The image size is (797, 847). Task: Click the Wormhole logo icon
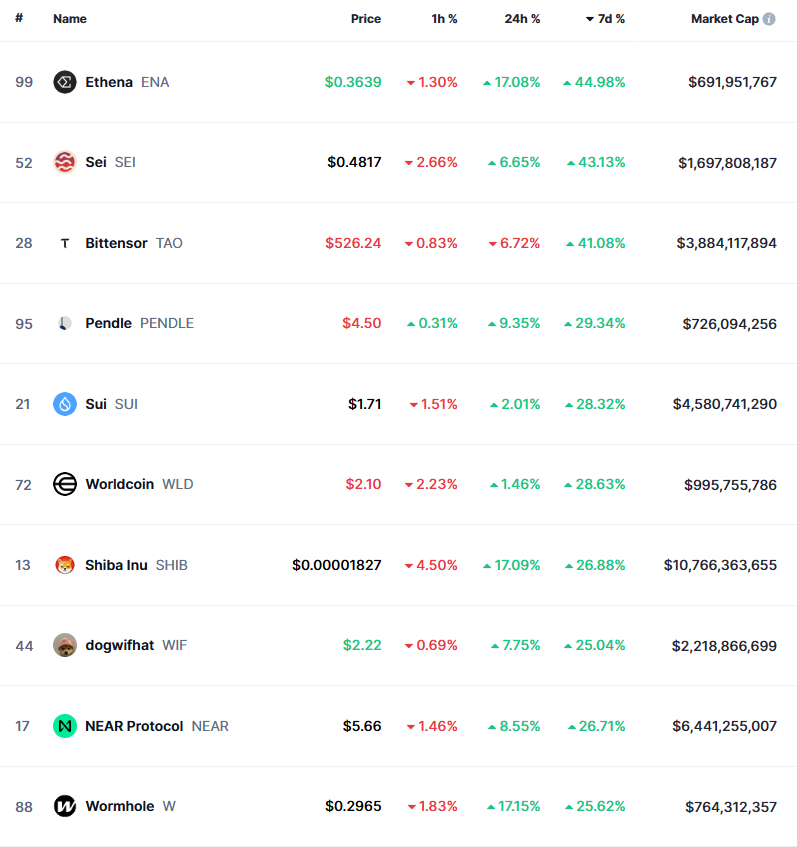65,806
